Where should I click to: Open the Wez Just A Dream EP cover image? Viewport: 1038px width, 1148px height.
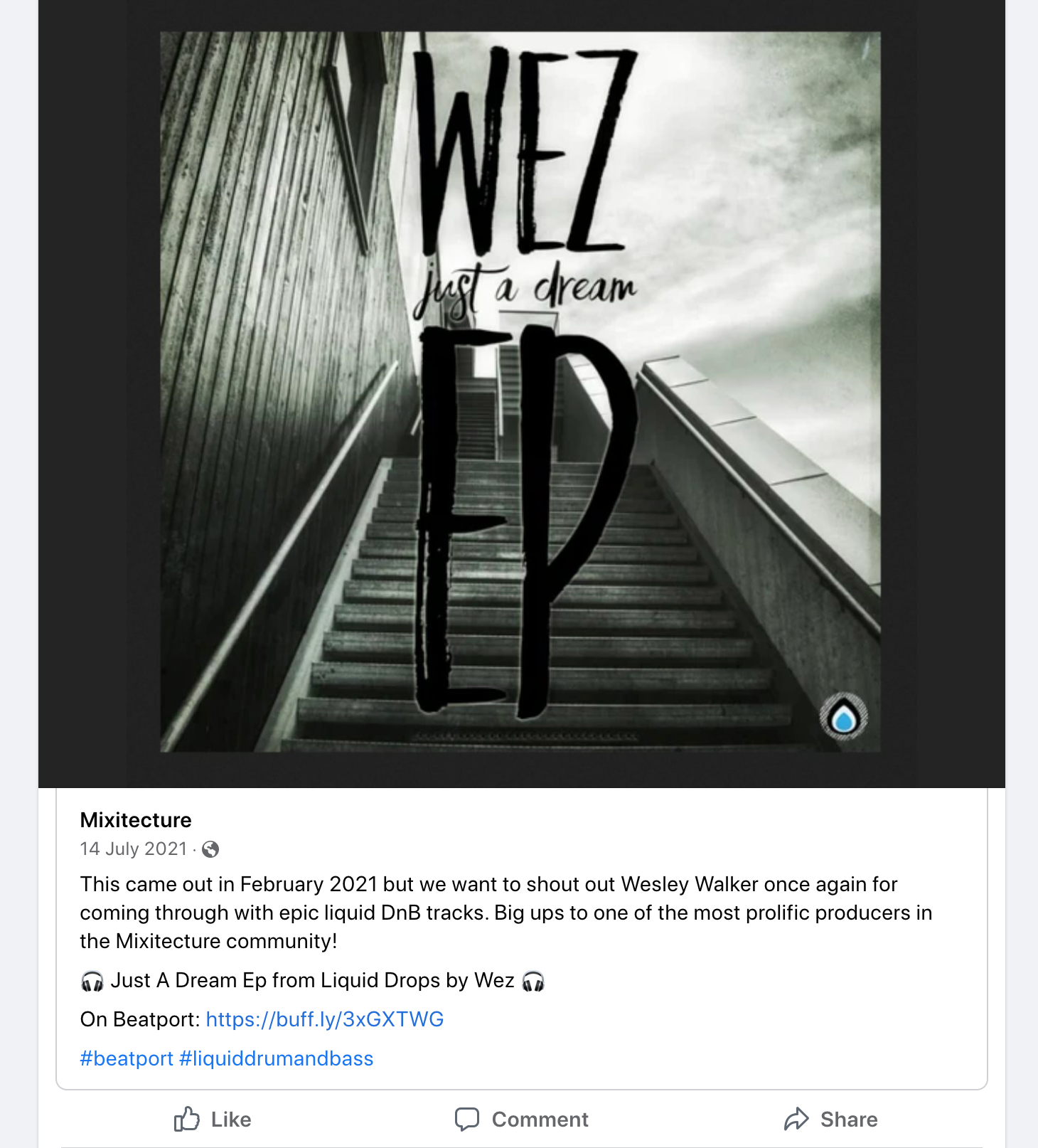pos(520,392)
